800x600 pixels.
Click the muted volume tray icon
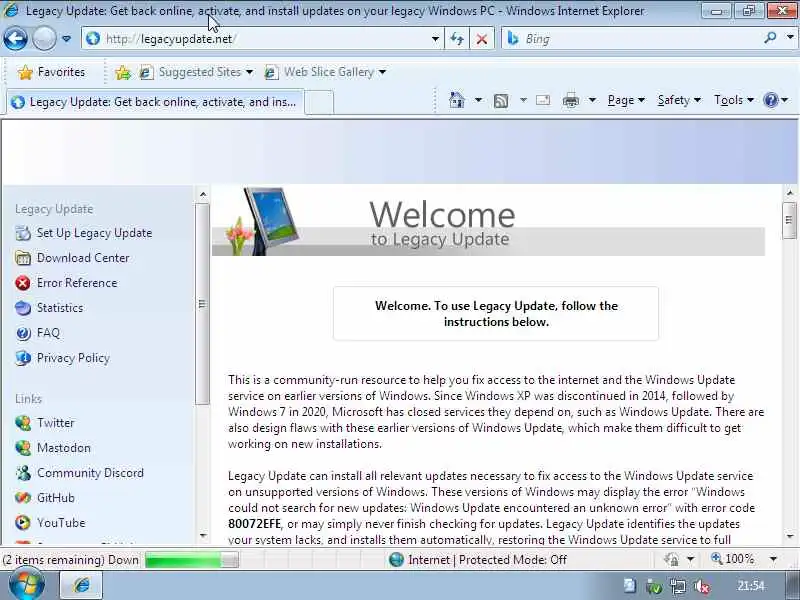[x=703, y=587]
